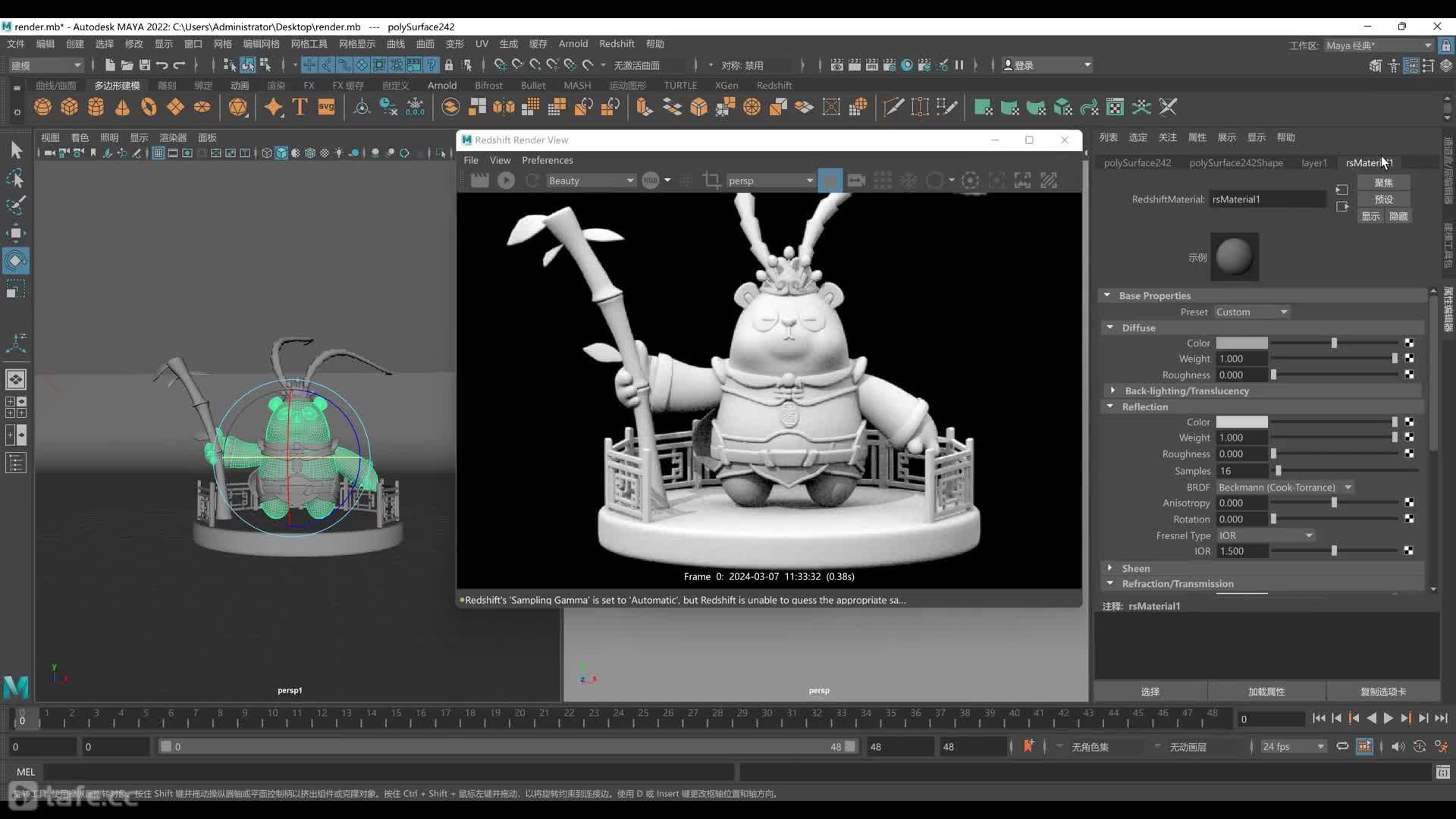The image size is (1456, 819).
Task: Click the crop region icon in Render View
Action: [x=711, y=180]
